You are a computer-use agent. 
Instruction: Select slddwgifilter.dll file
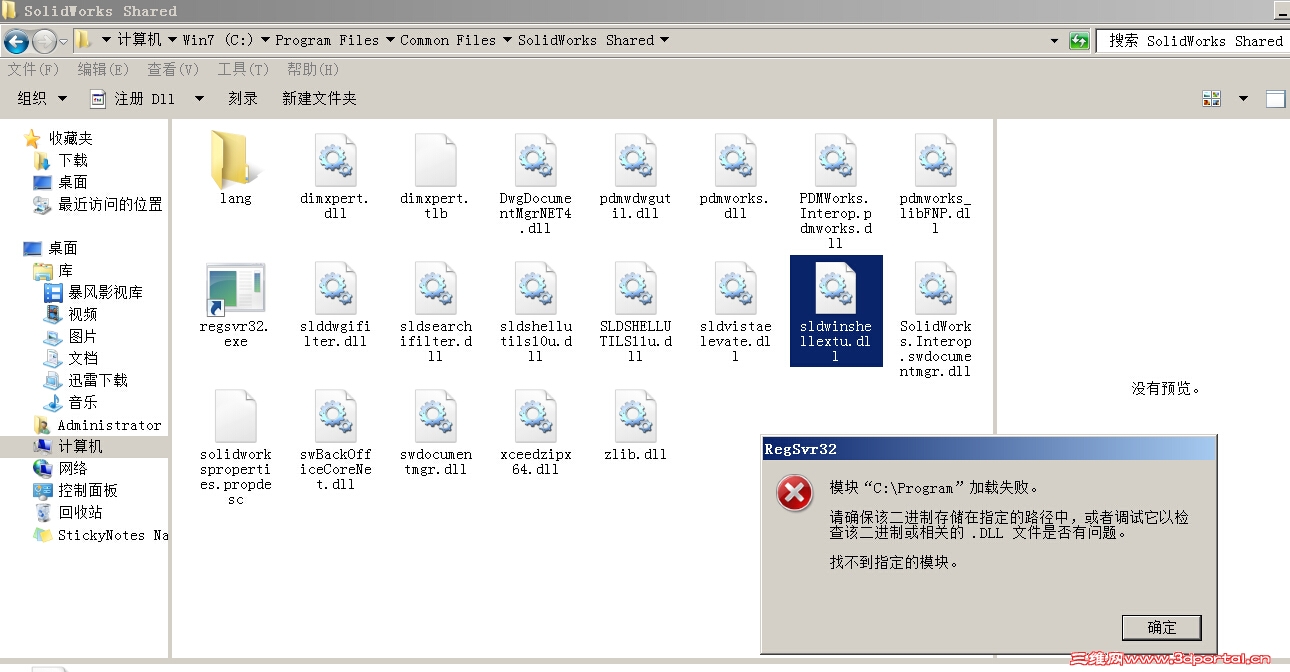pos(336,304)
